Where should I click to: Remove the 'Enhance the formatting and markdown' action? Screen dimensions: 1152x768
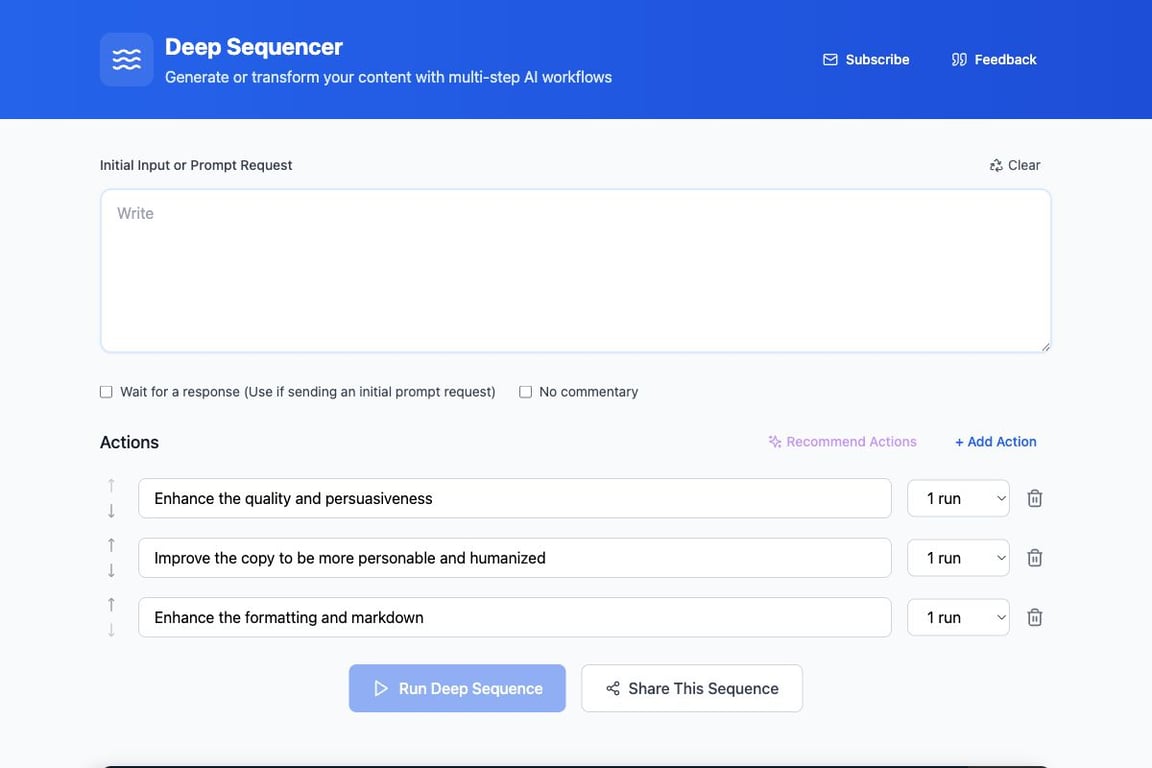click(x=1035, y=617)
